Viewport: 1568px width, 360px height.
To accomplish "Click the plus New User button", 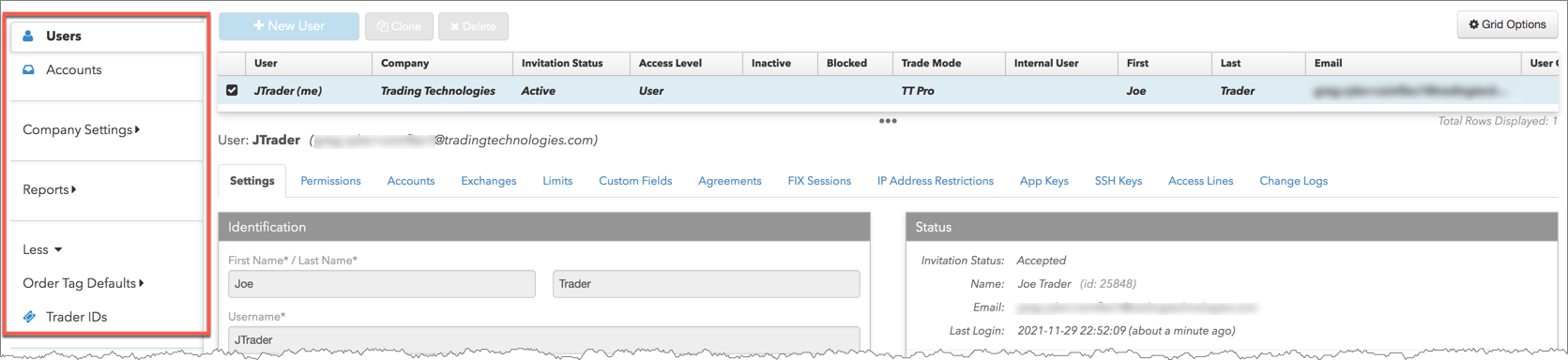I will click(289, 26).
